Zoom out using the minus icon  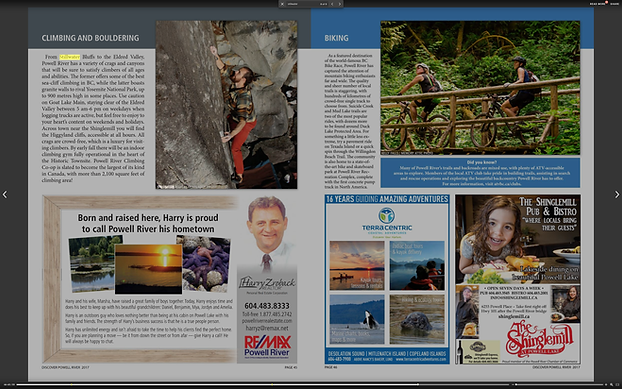click(x=513, y=384)
